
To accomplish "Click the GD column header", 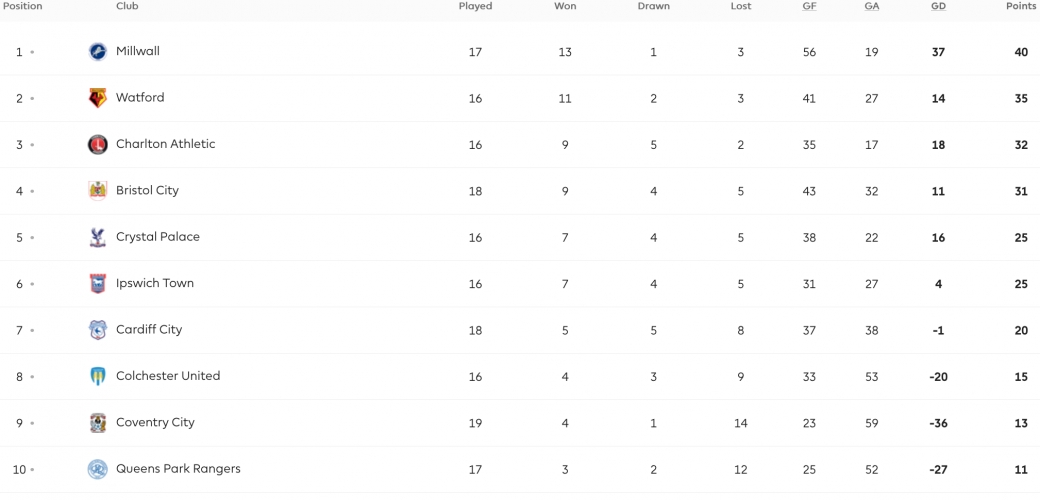I will pos(938,6).
